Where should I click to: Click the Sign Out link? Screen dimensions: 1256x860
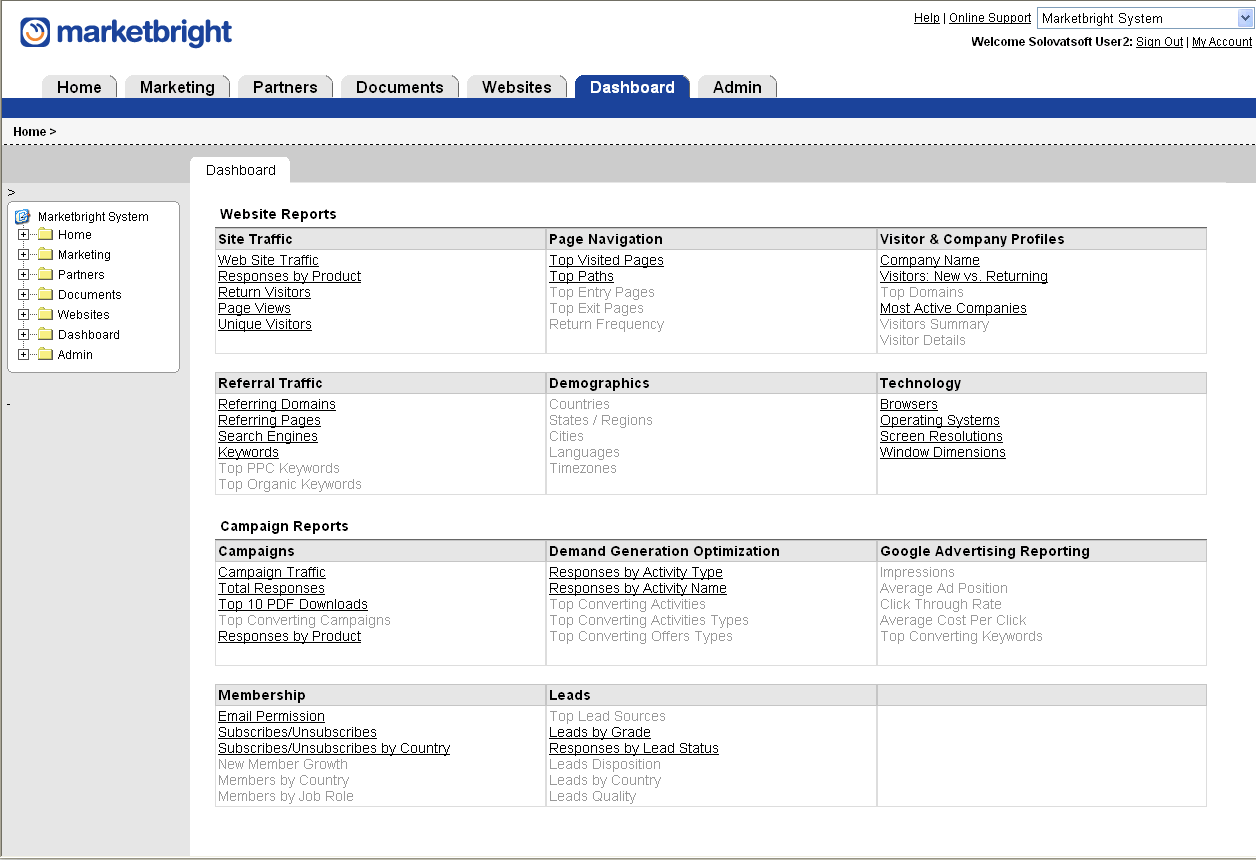[x=1159, y=42]
